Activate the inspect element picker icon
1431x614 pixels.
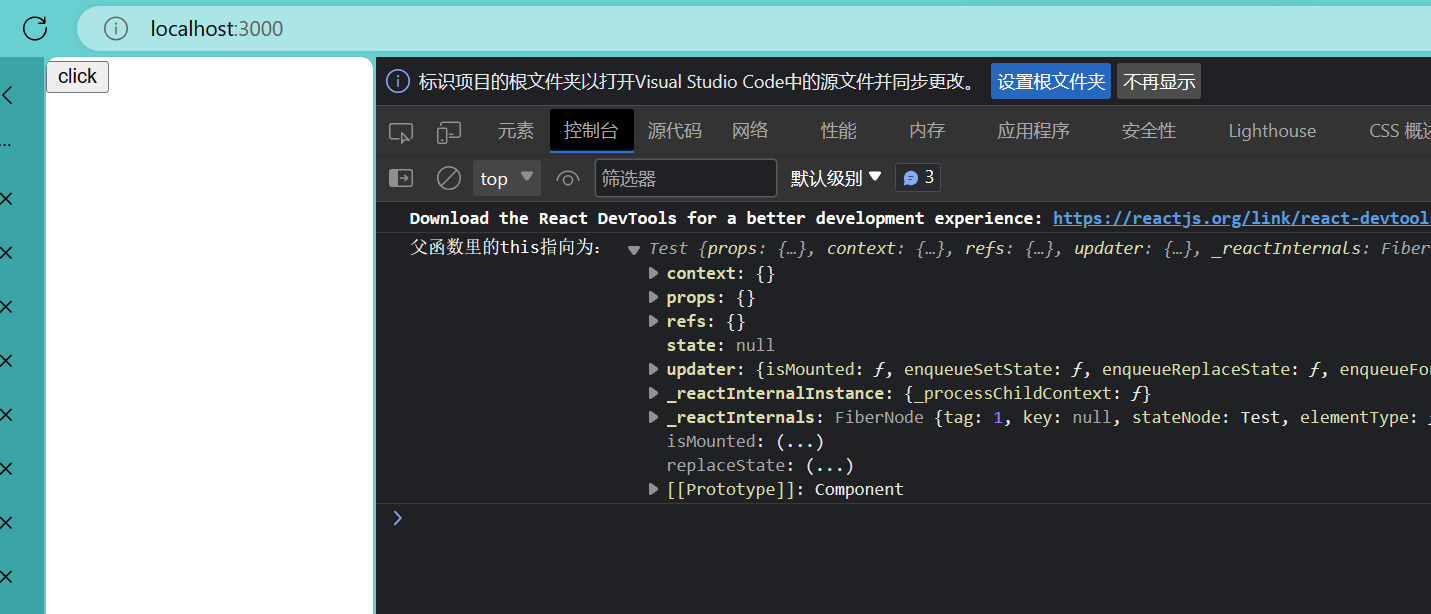click(x=401, y=132)
